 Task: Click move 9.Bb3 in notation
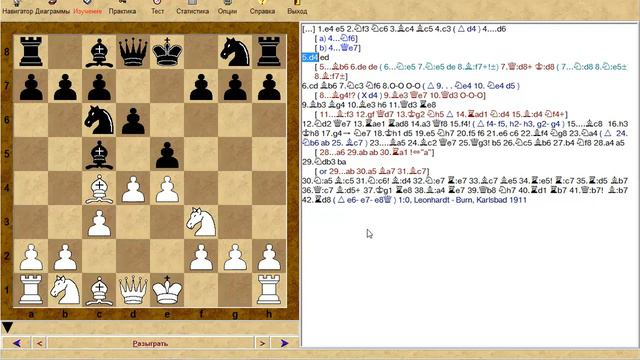coord(315,104)
